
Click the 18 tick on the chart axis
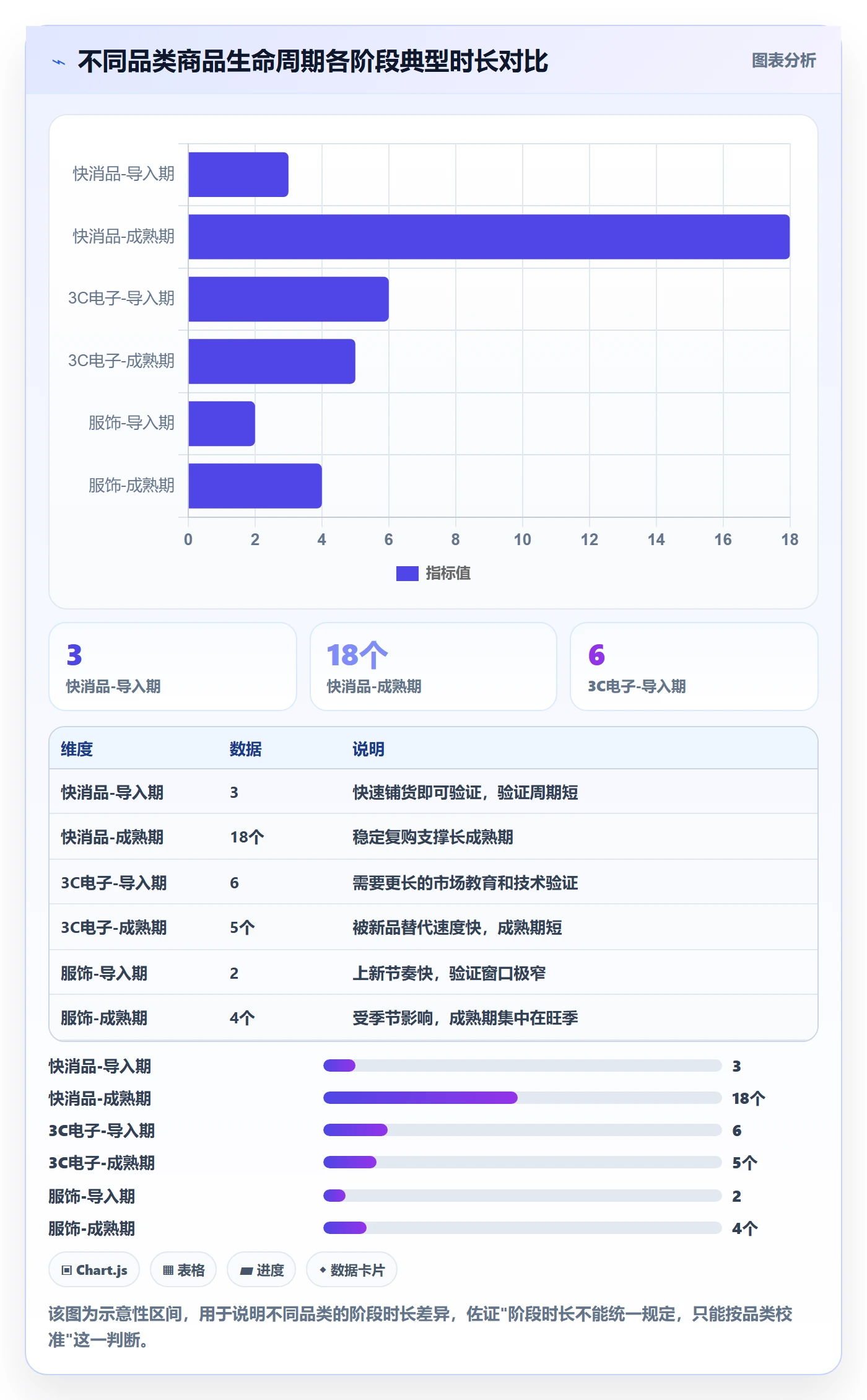tap(790, 540)
